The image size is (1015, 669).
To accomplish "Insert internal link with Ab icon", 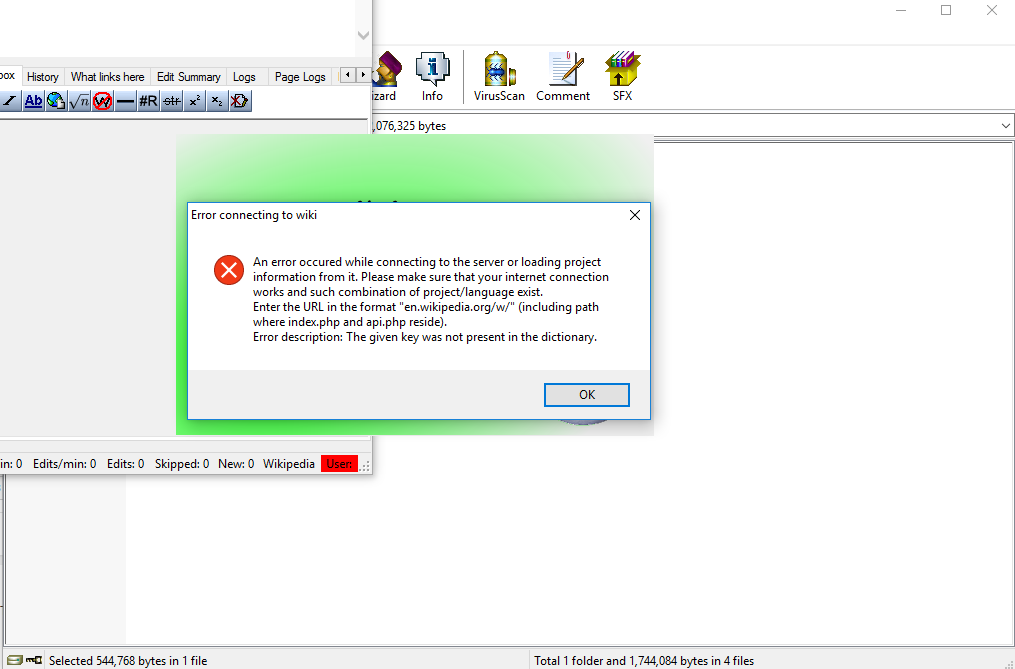I will (33, 101).
